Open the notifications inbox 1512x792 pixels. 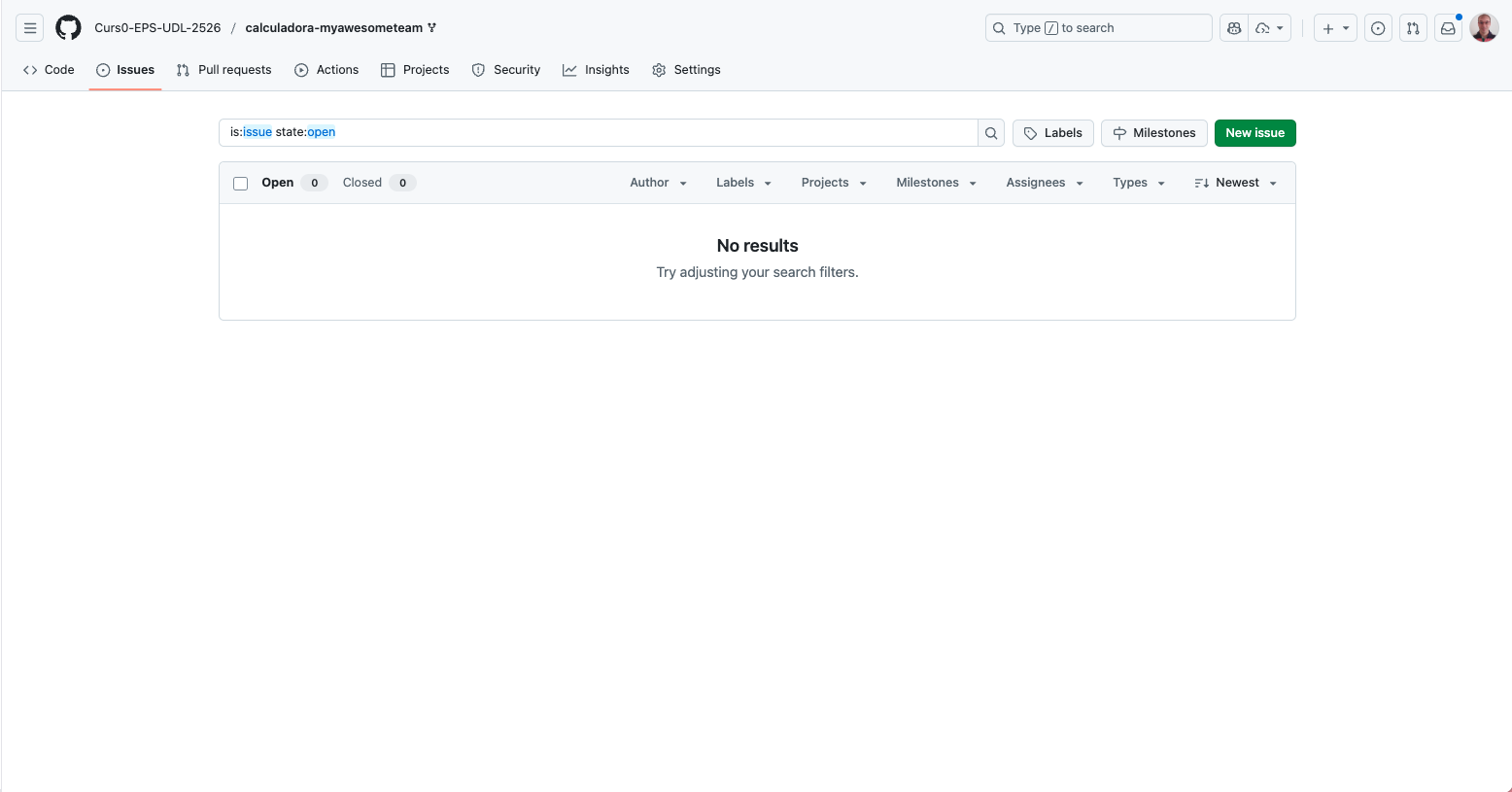(x=1448, y=28)
